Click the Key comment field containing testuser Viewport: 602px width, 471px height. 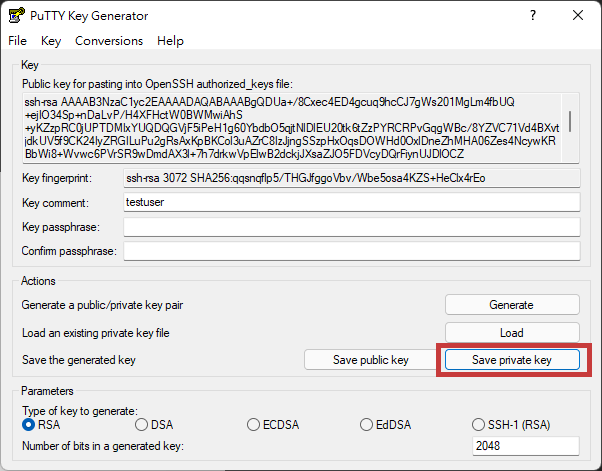[350, 202]
